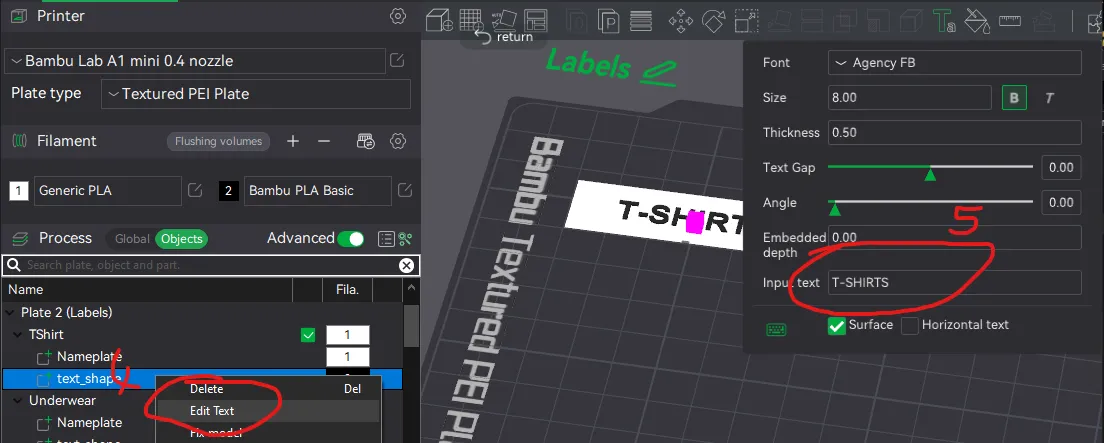The image size is (1104, 443).
Task: Select Nameplate under TShirt
Action: 89,356
